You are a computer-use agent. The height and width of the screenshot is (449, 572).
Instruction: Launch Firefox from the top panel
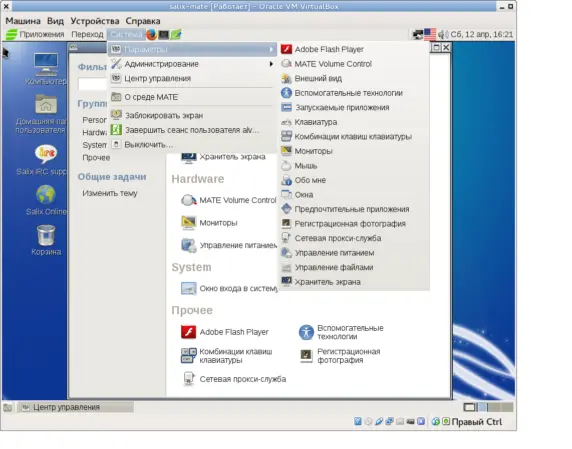[151, 35]
